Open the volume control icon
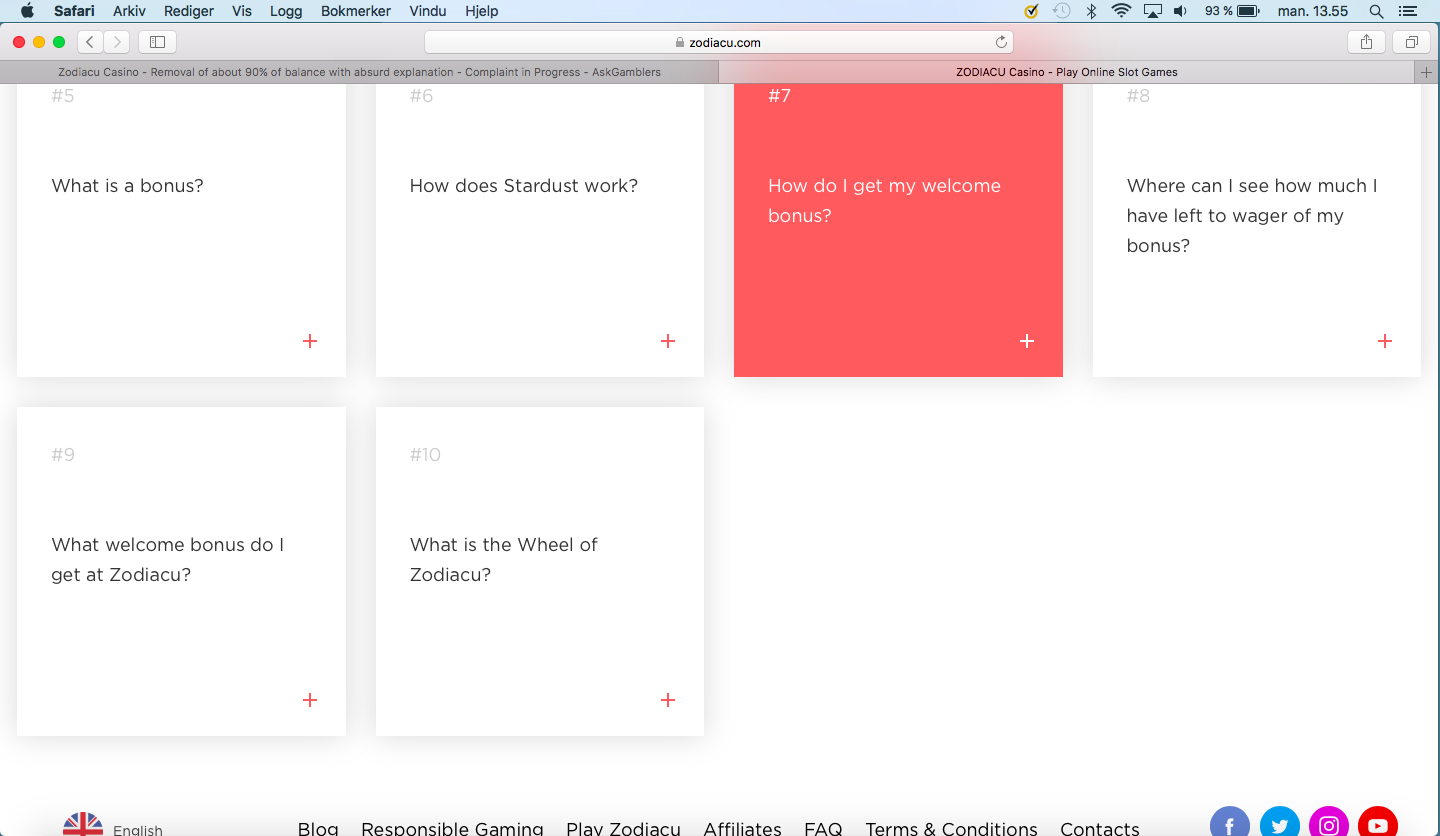 point(1180,11)
